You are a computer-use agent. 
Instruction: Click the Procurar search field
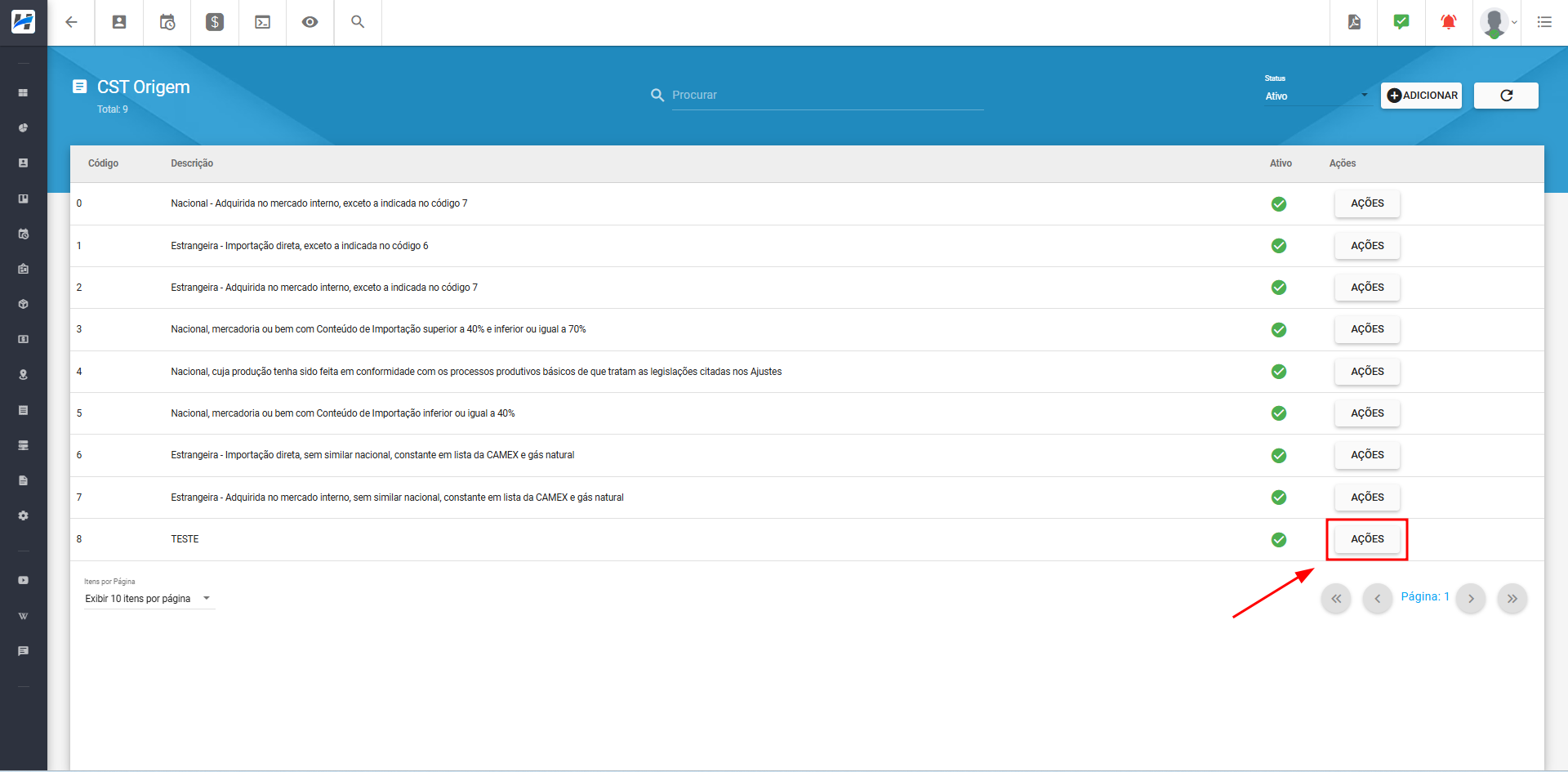pos(826,96)
